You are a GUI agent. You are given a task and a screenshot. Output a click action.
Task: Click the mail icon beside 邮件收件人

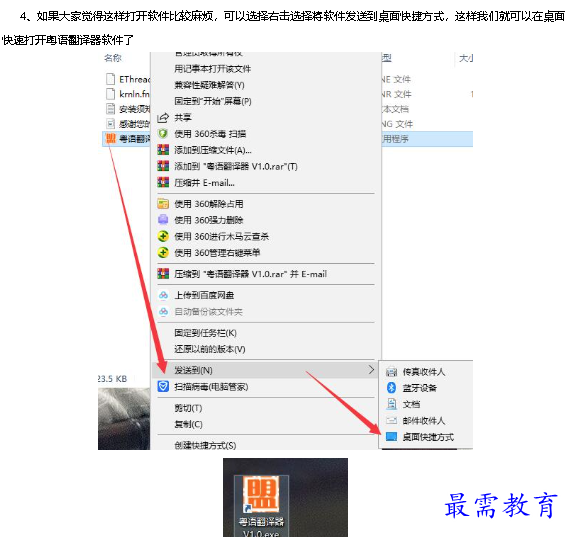[392, 420]
